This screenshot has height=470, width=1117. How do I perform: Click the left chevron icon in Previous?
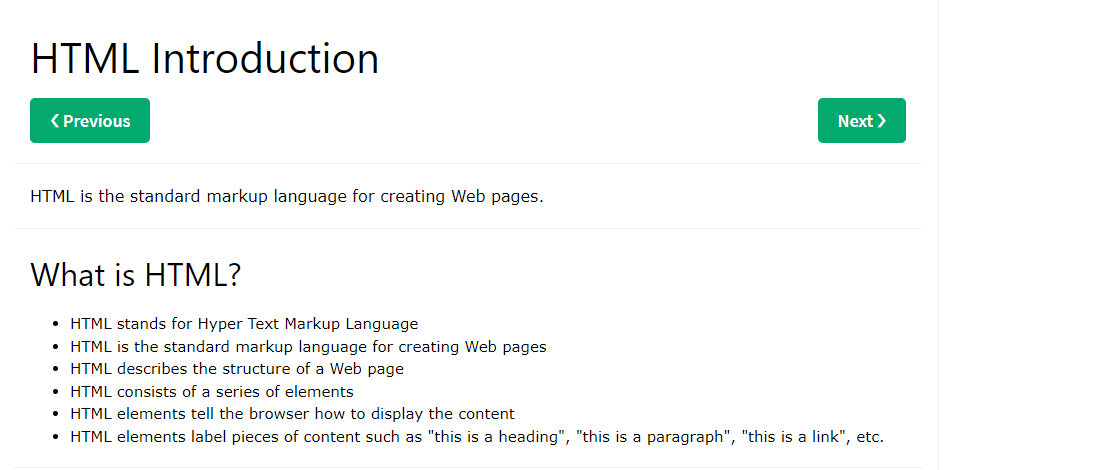click(55, 121)
